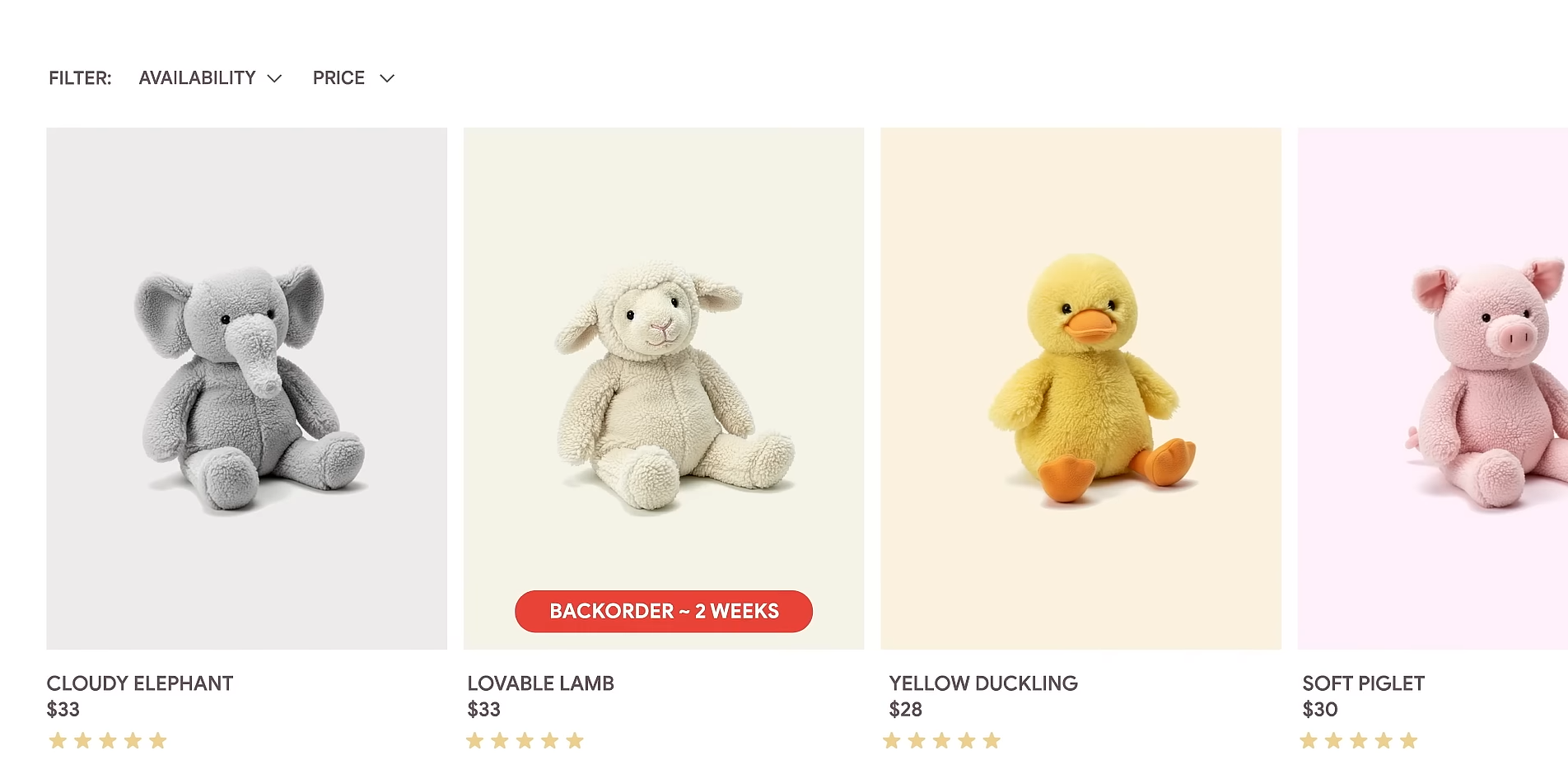
Task: Open the Soft Piglet product image
Action: pos(1433,389)
